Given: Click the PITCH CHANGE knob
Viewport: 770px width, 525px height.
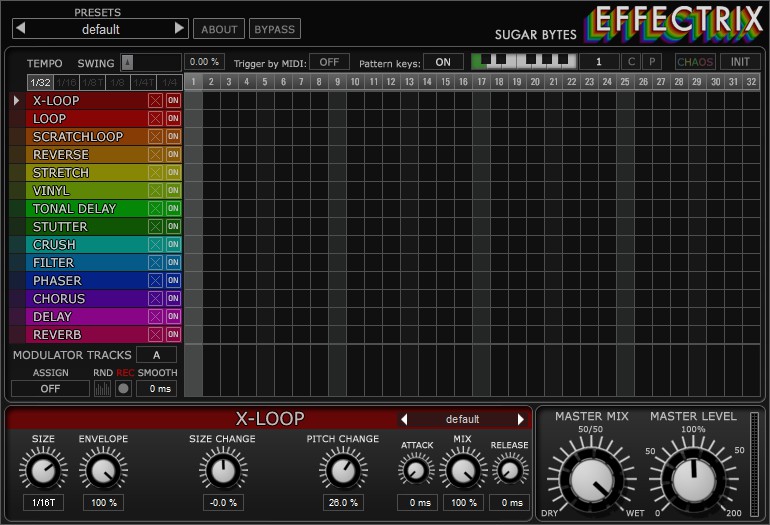Looking at the screenshot, I should coord(343,470).
